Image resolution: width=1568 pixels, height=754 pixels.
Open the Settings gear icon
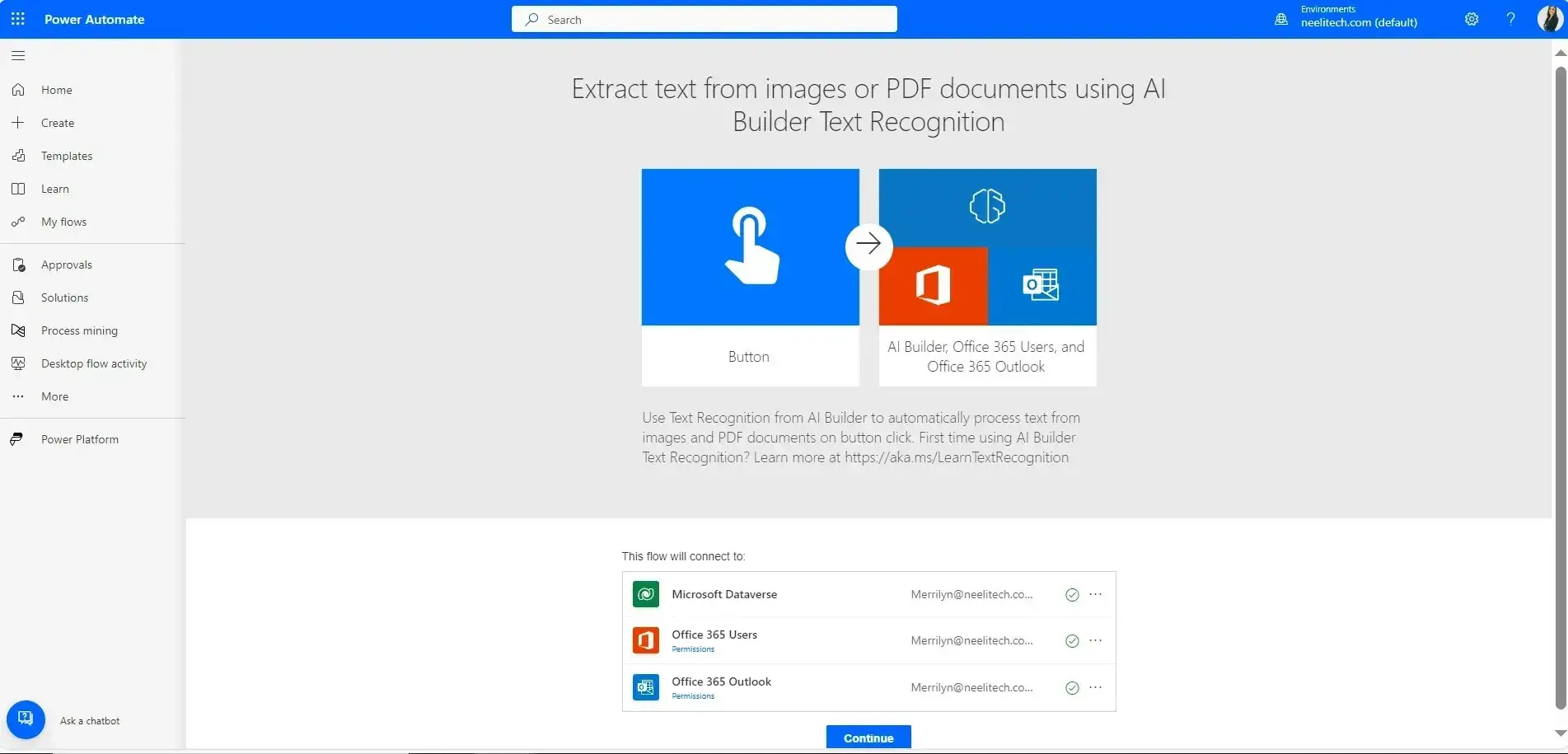(1472, 19)
